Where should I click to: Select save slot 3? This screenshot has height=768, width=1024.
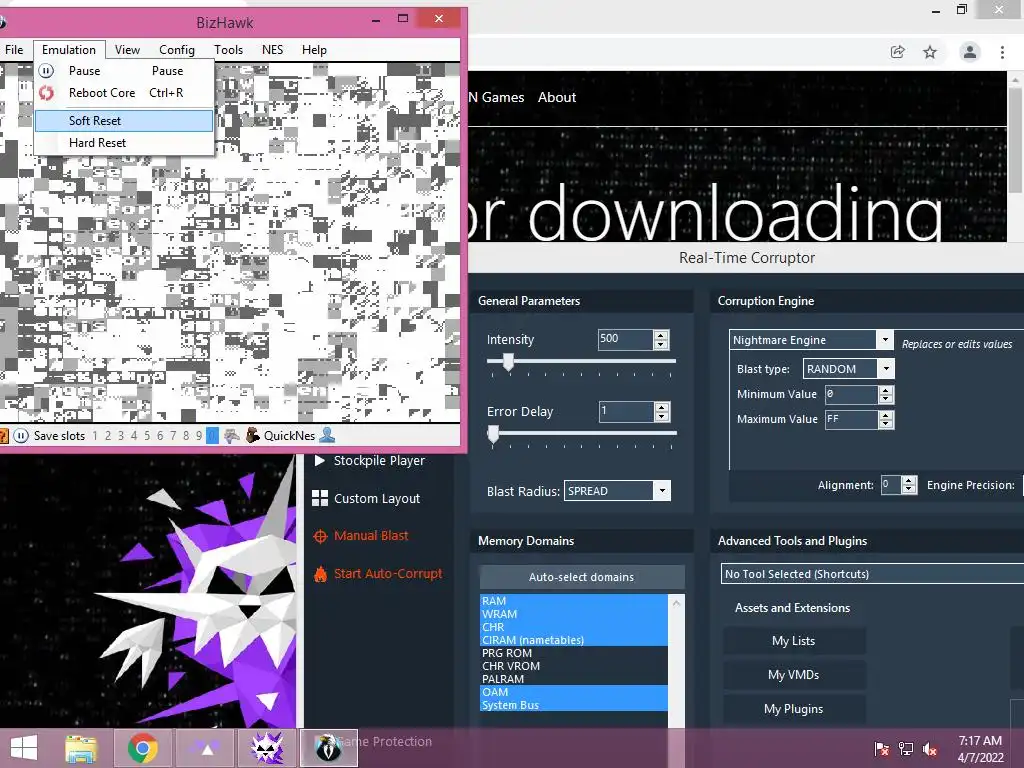pos(121,436)
